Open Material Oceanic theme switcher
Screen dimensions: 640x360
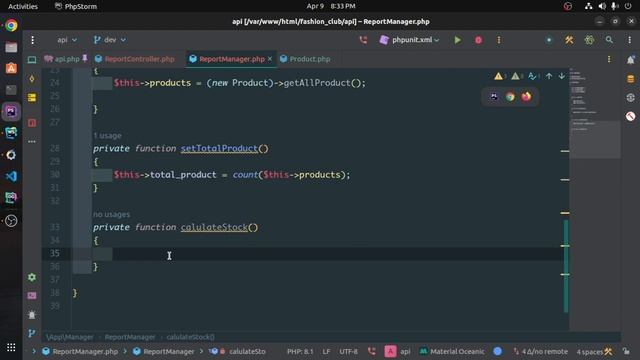point(452,351)
